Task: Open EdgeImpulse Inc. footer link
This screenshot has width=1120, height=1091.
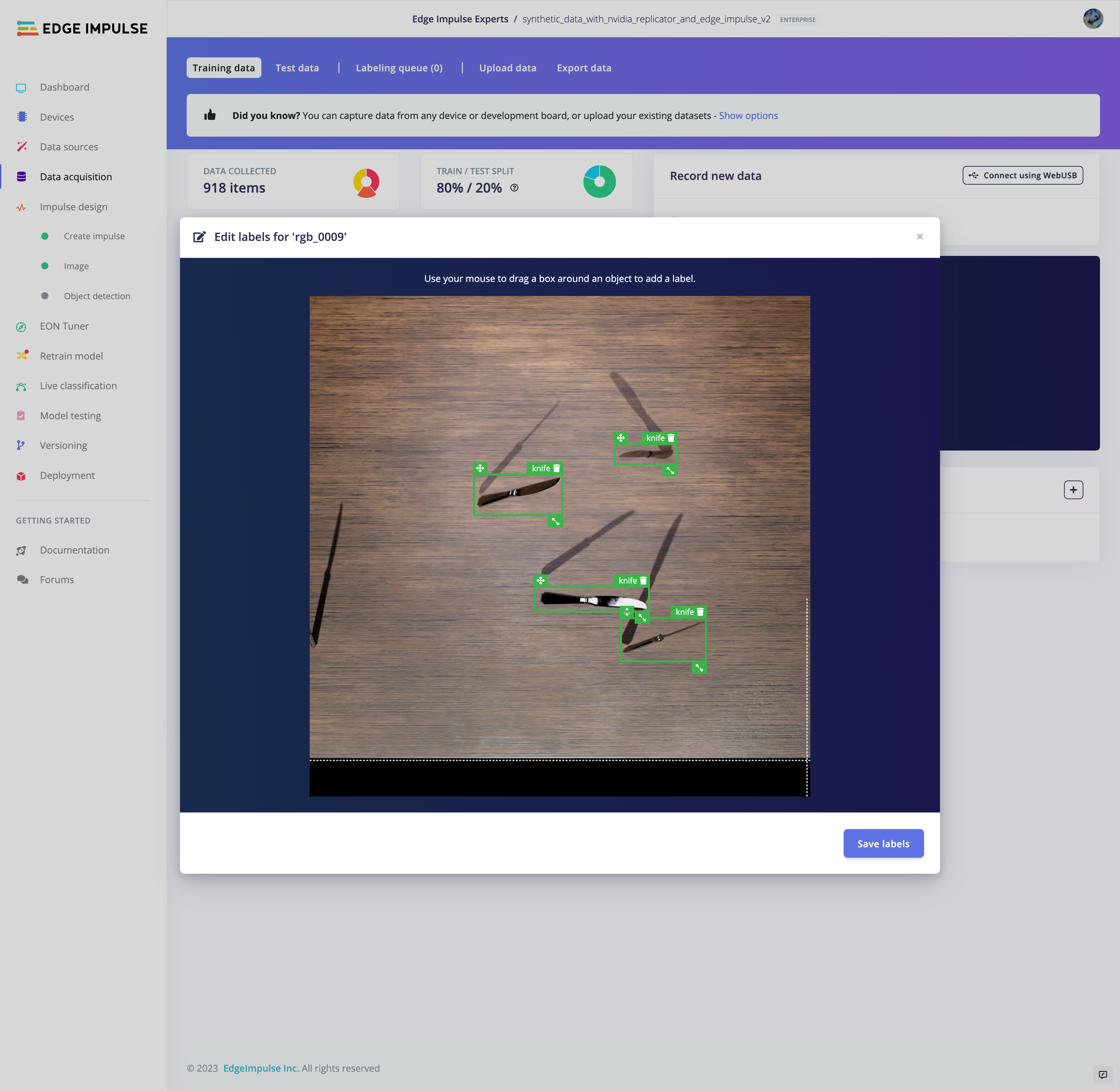Action: [261, 1068]
